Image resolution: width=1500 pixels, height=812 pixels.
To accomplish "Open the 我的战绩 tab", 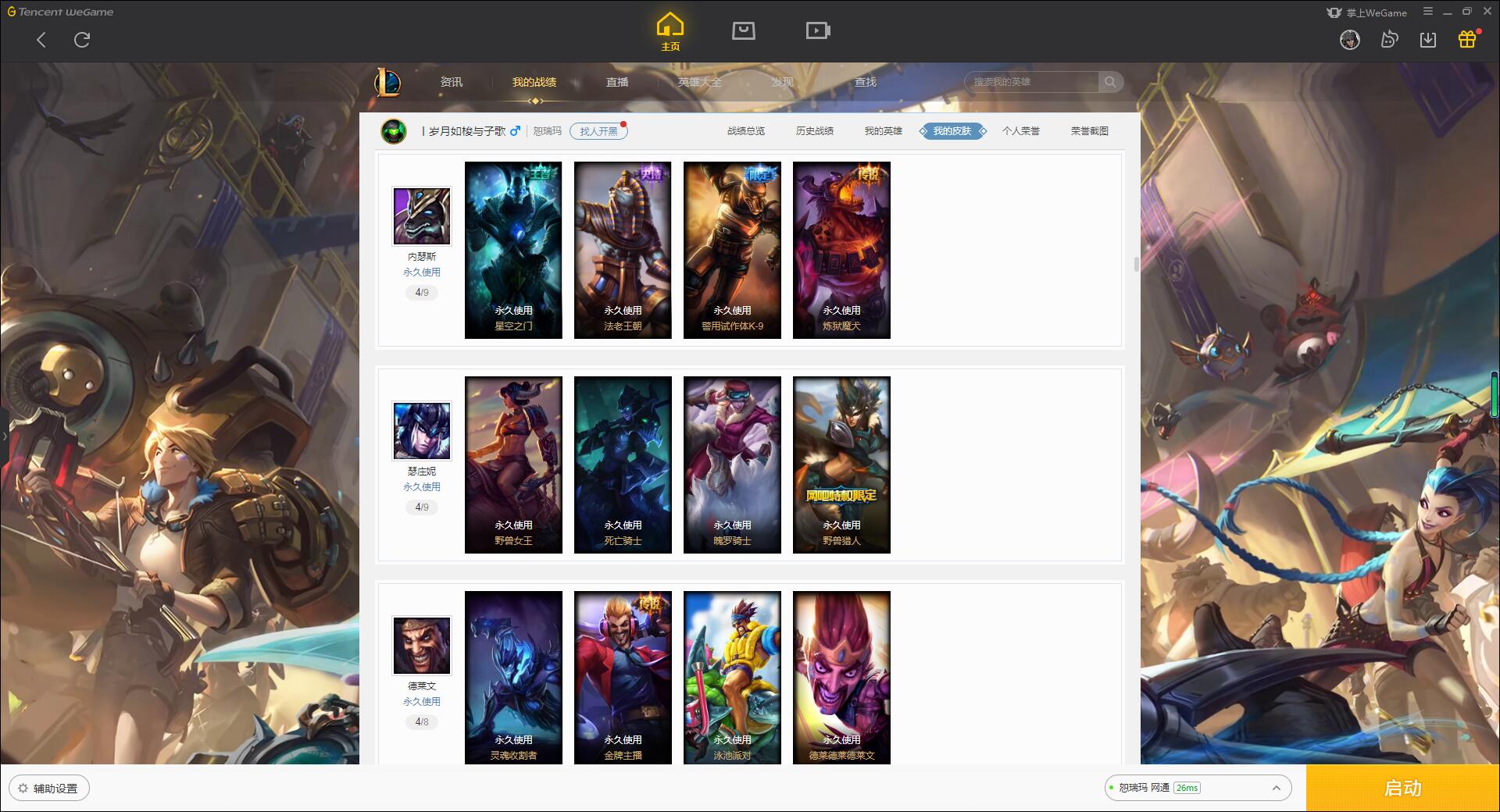I will pyautogui.click(x=534, y=82).
